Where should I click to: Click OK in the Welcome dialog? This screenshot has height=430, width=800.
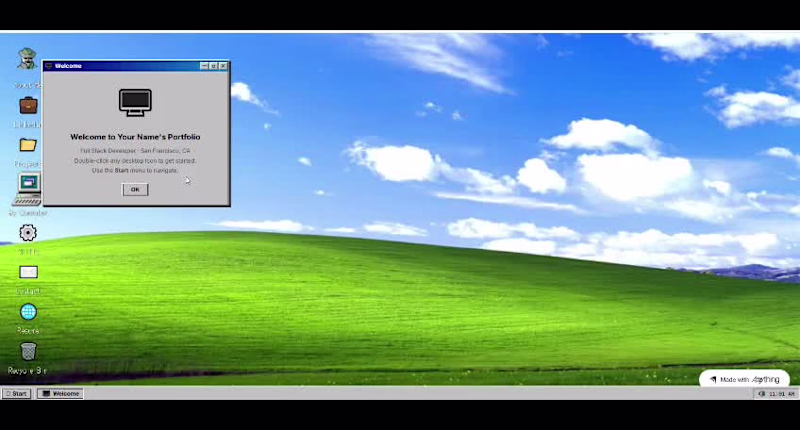[x=135, y=189]
